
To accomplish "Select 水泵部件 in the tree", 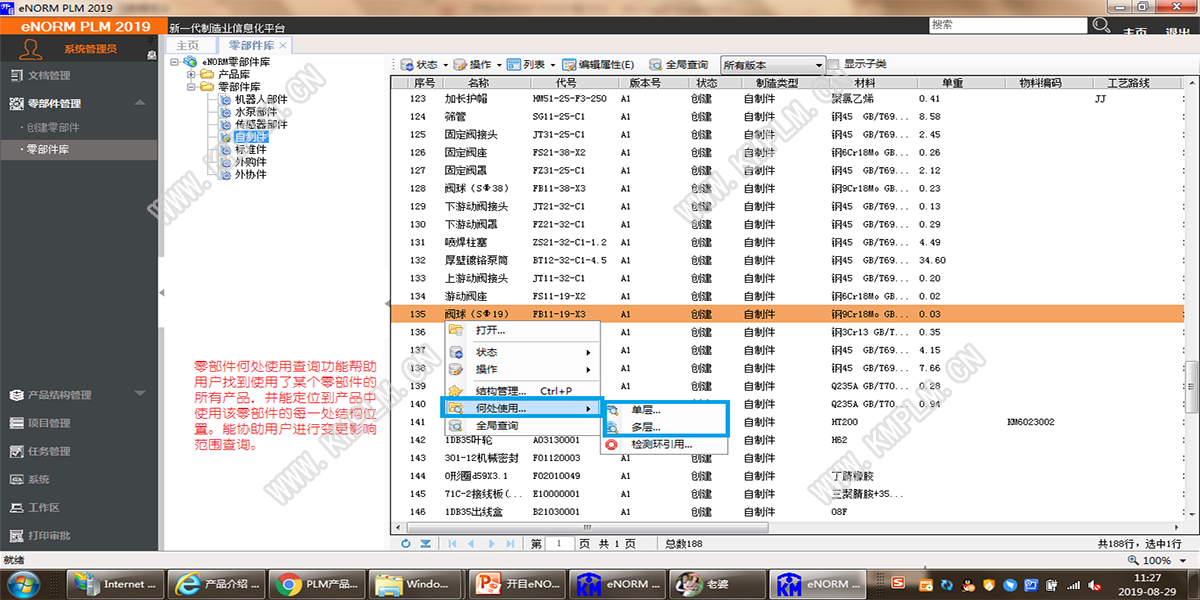I will (255, 112).
